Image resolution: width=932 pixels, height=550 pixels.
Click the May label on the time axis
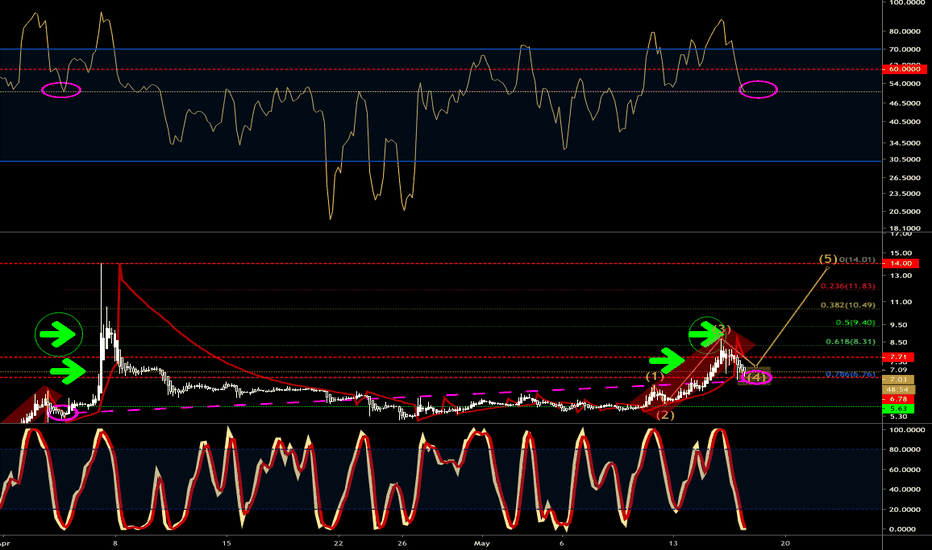point(482,543)
